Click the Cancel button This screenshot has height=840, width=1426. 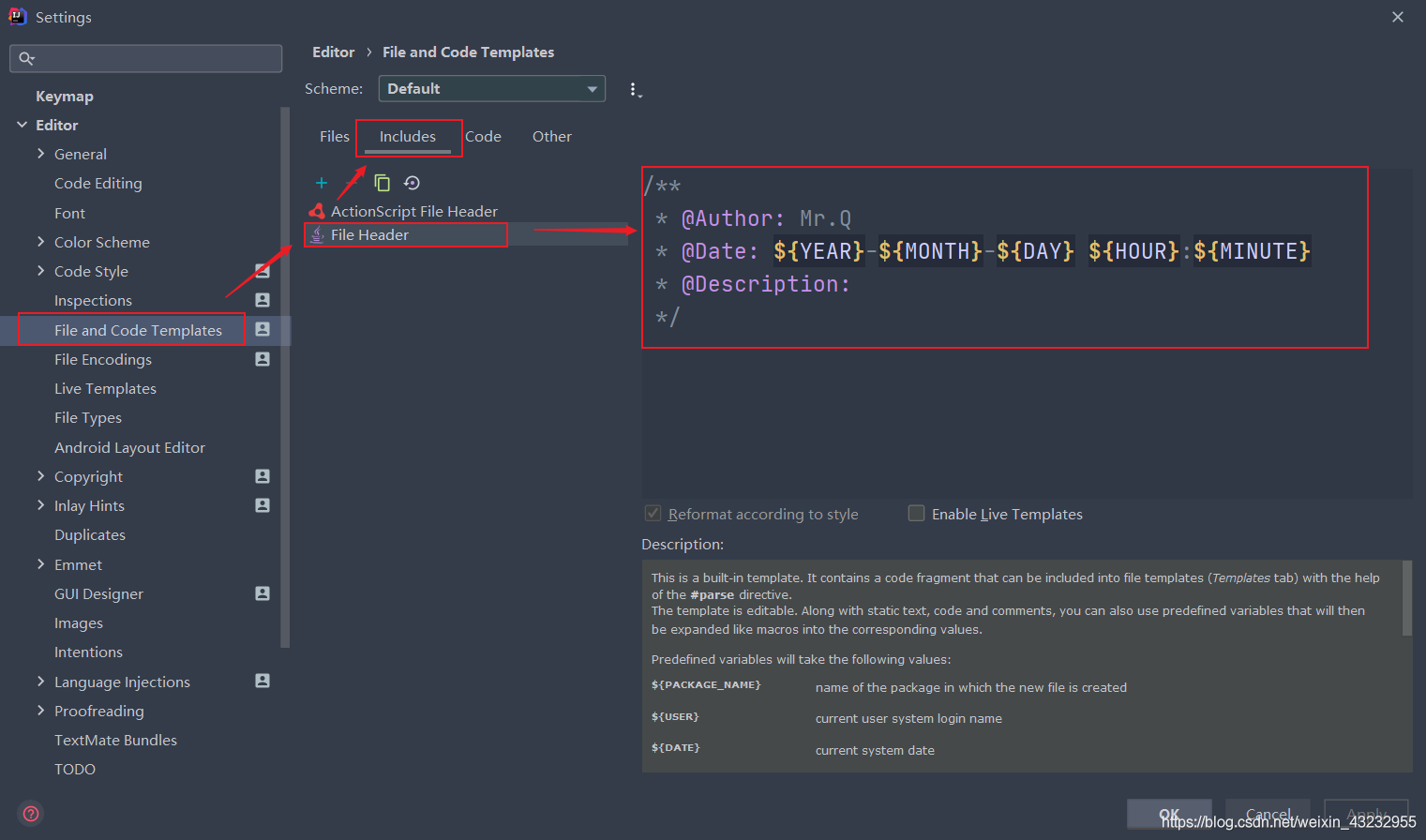[x=1268, y=814]
